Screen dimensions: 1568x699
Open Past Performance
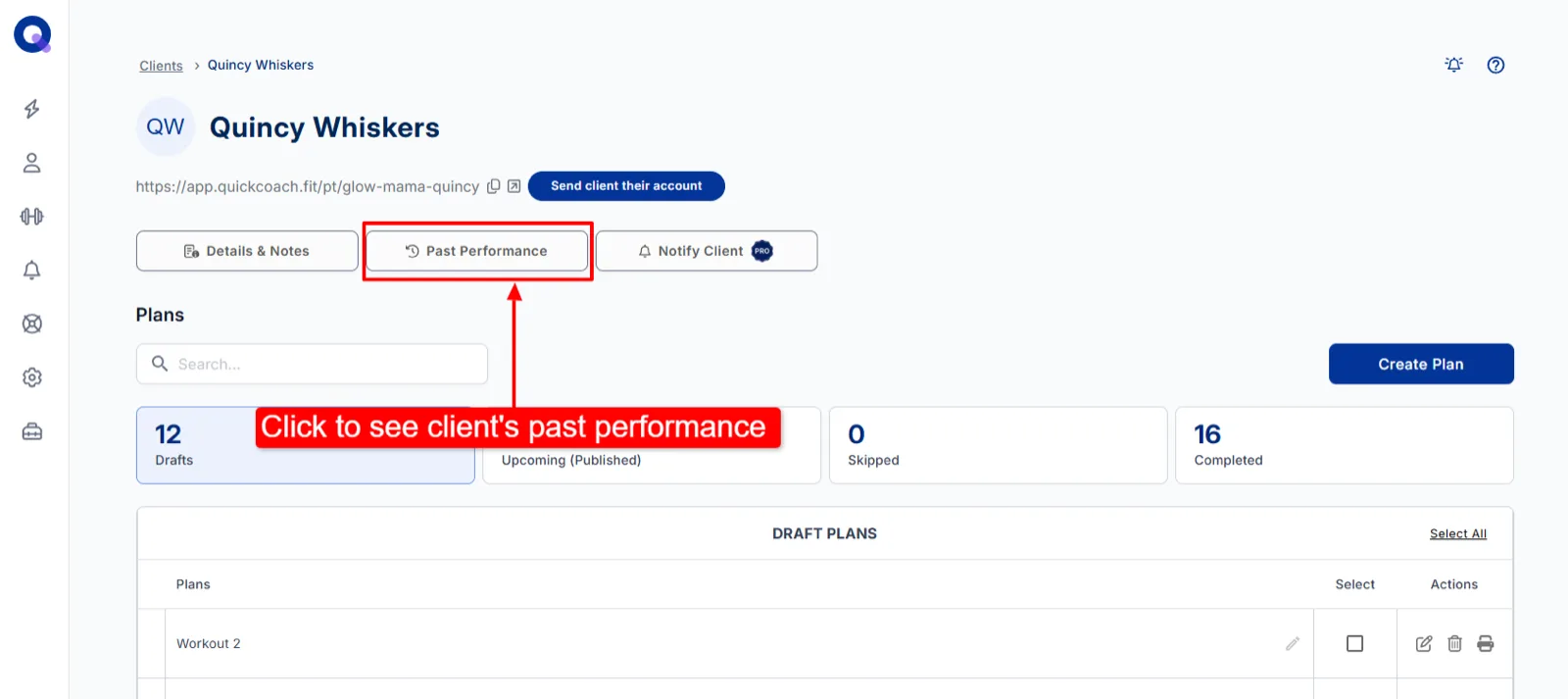click(x=477, y=251)
